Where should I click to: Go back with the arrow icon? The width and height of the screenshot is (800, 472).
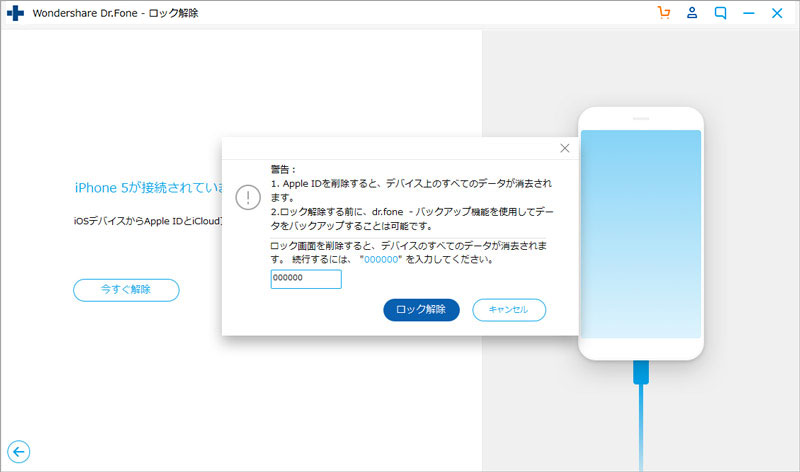coord(18,452)
